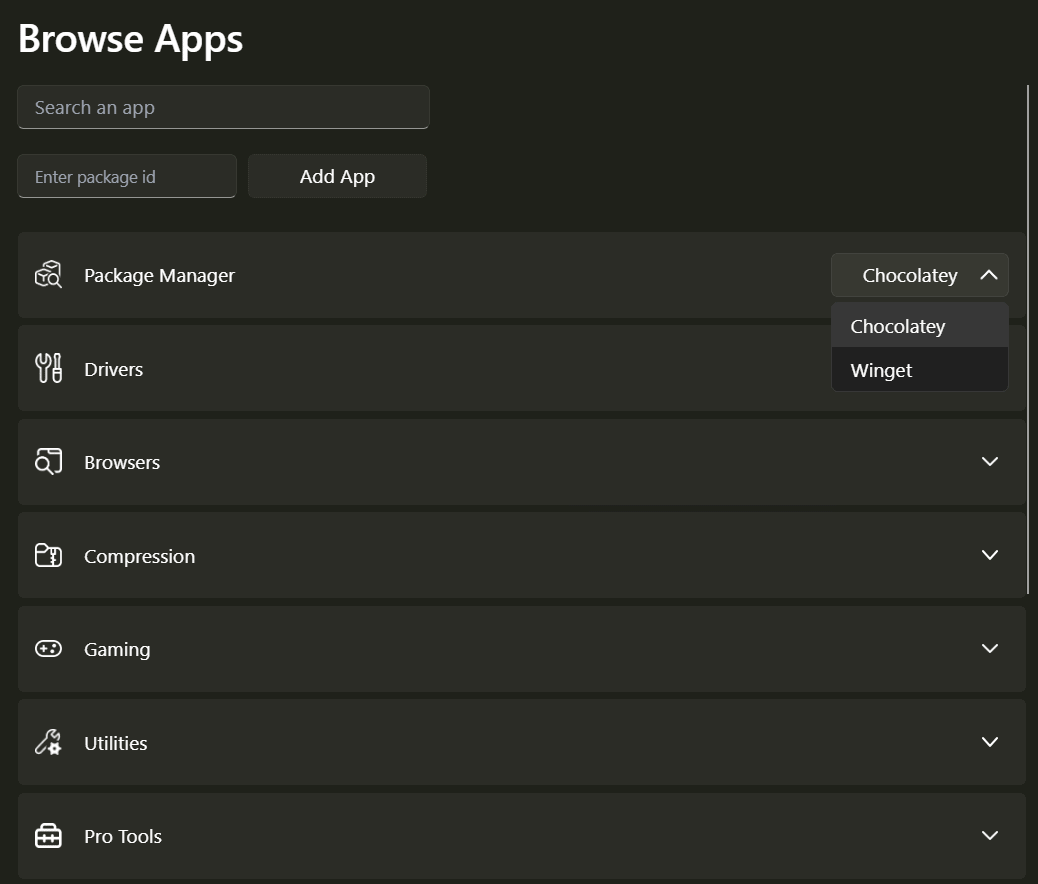Open the Drivers section label
This screenshot has height=884, width=1038.
(113, 369)
